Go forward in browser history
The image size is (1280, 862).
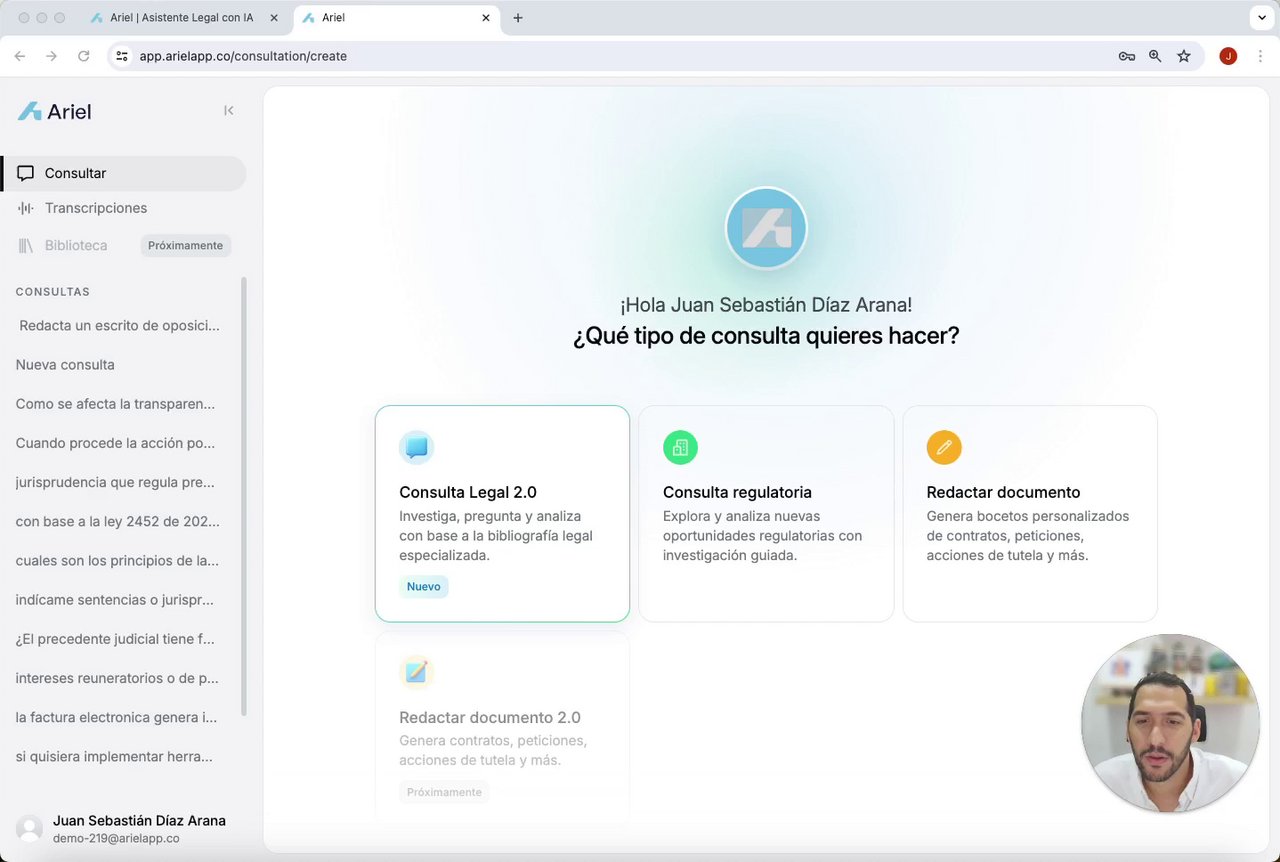click(52, 56)
